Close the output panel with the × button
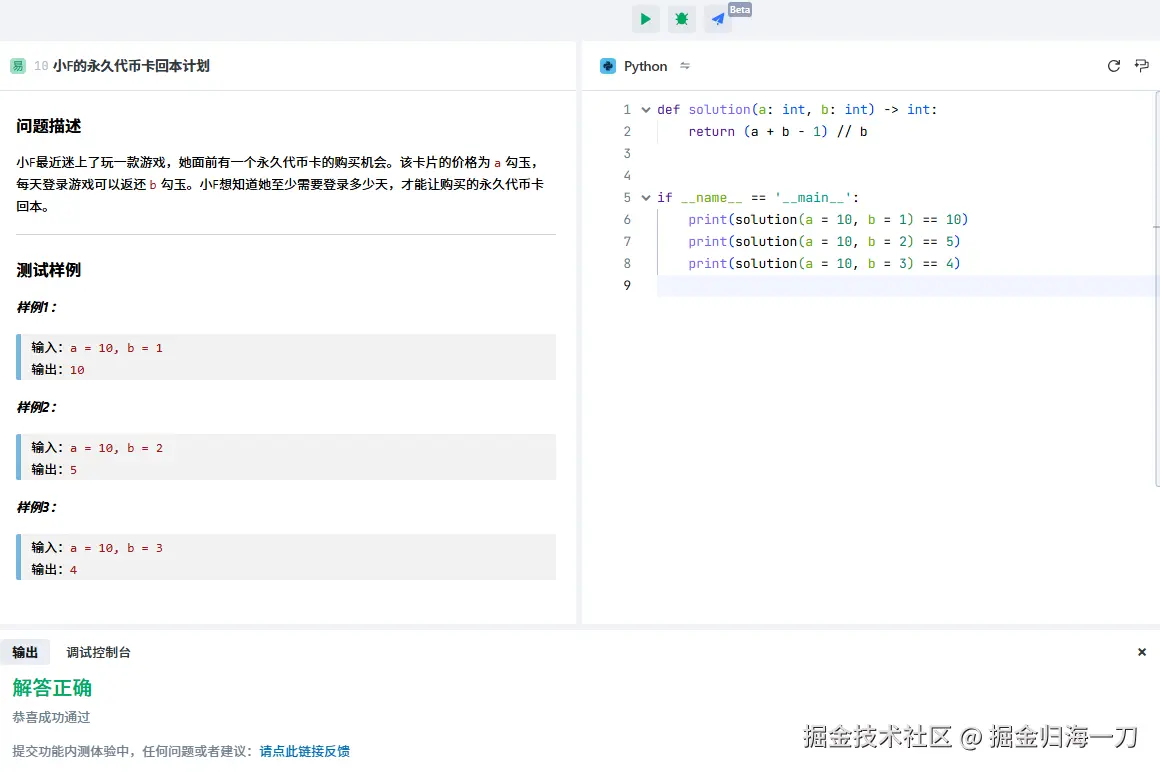The width and height of the screenshot is (1160, 772). coord(1141,652)
